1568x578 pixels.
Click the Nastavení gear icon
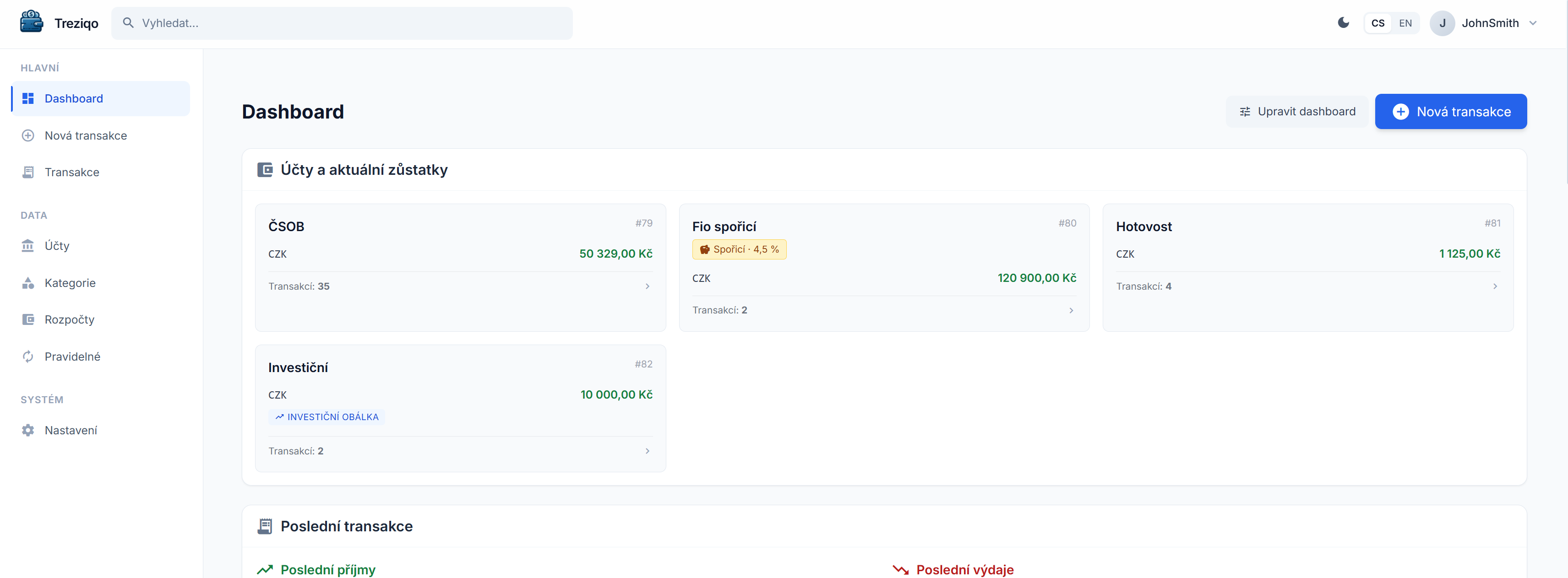[28, 430]
